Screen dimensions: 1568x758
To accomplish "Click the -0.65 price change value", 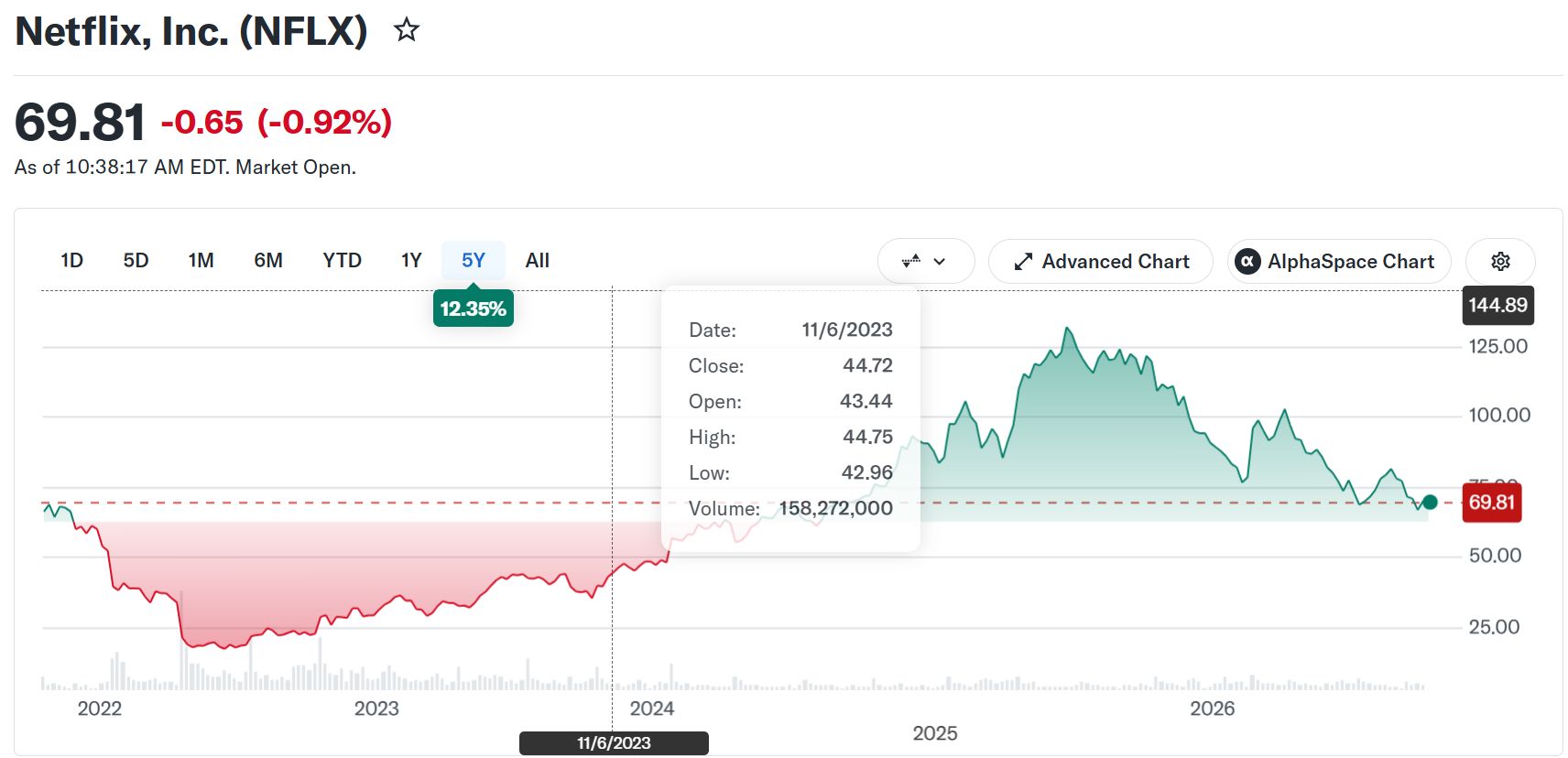I will [202, 122].
